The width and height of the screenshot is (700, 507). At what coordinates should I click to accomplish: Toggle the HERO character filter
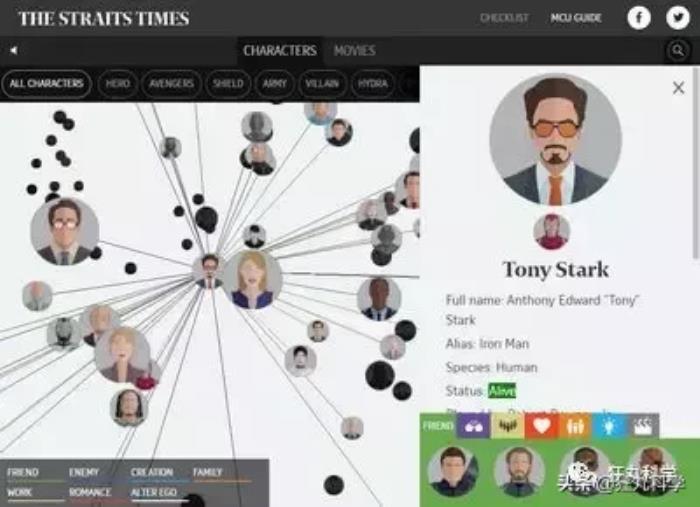[117, 83]
